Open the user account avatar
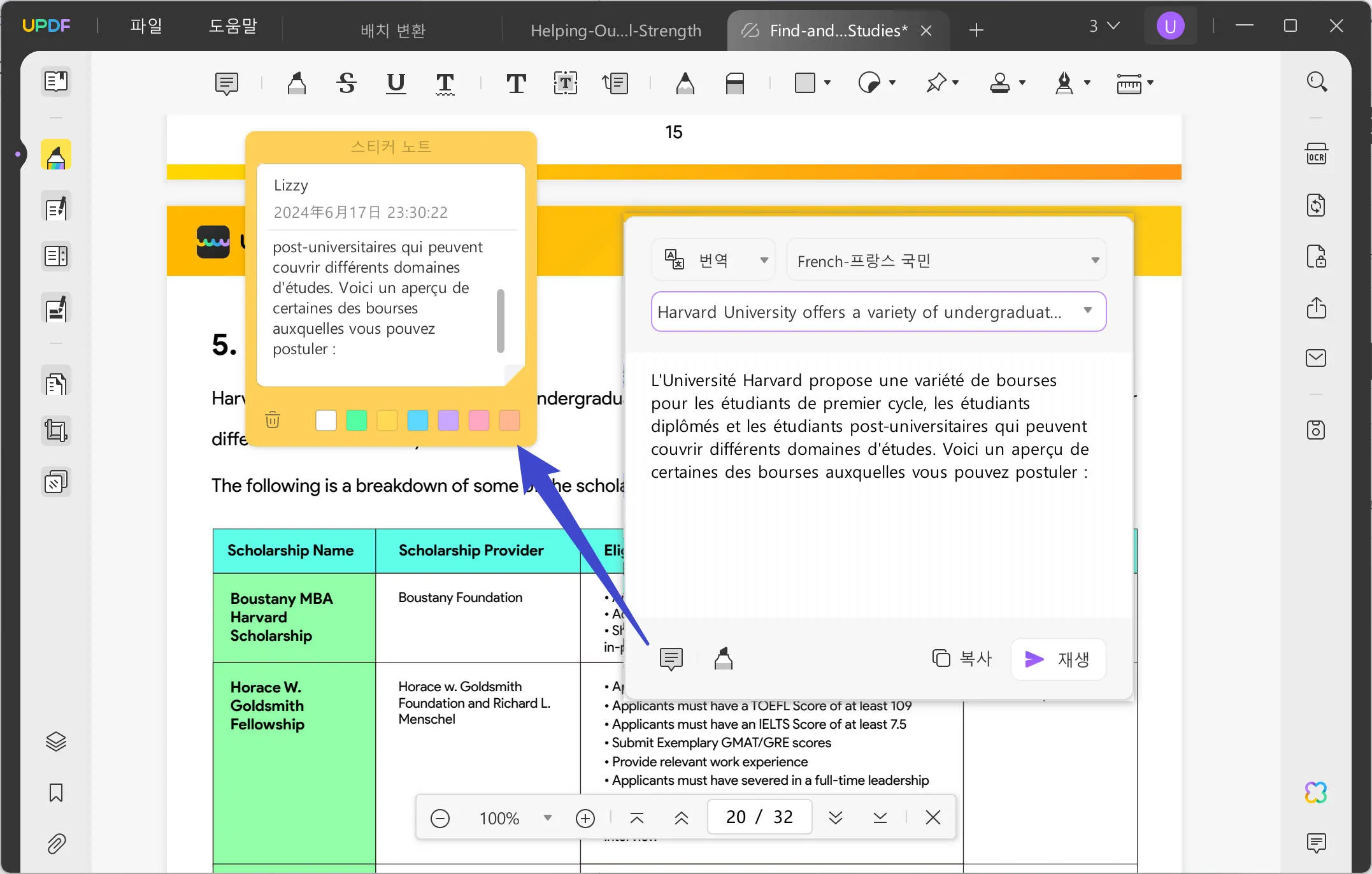The image size is (1372, 874). [1171, 26]
